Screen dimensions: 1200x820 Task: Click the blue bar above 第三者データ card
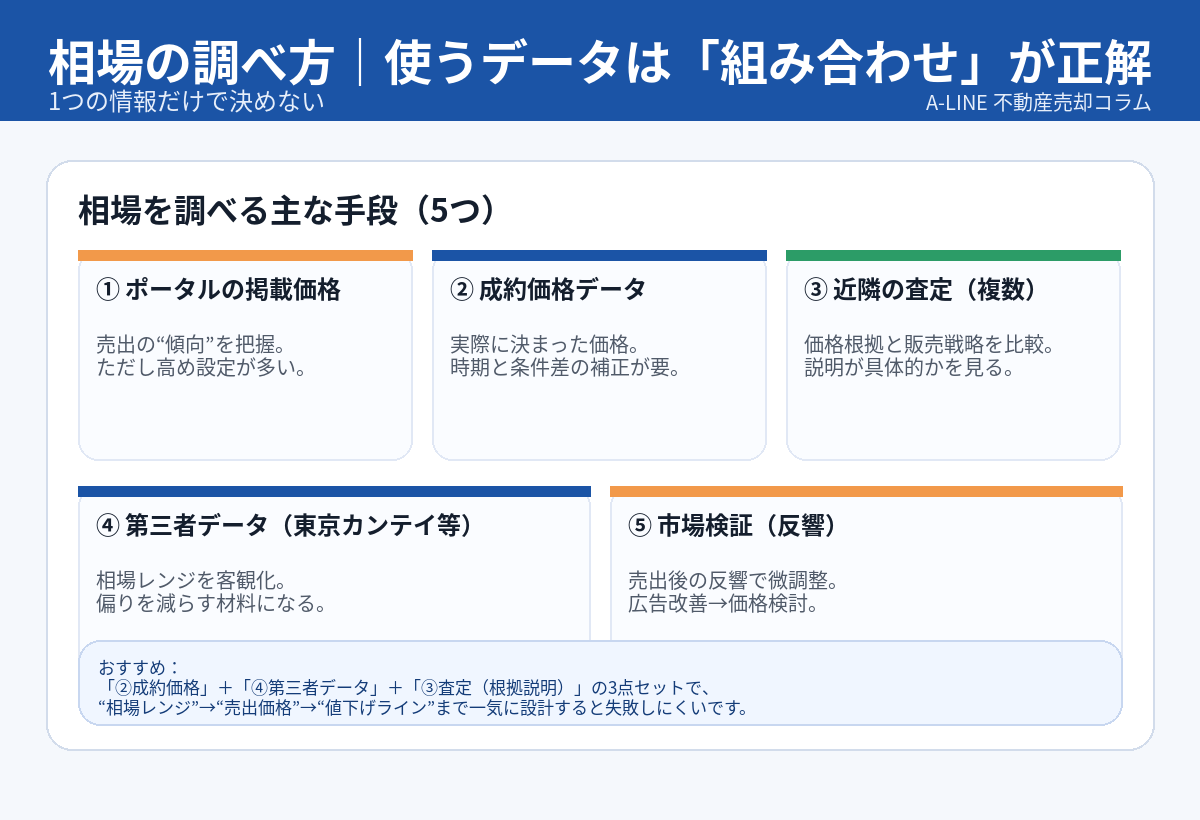334,491
